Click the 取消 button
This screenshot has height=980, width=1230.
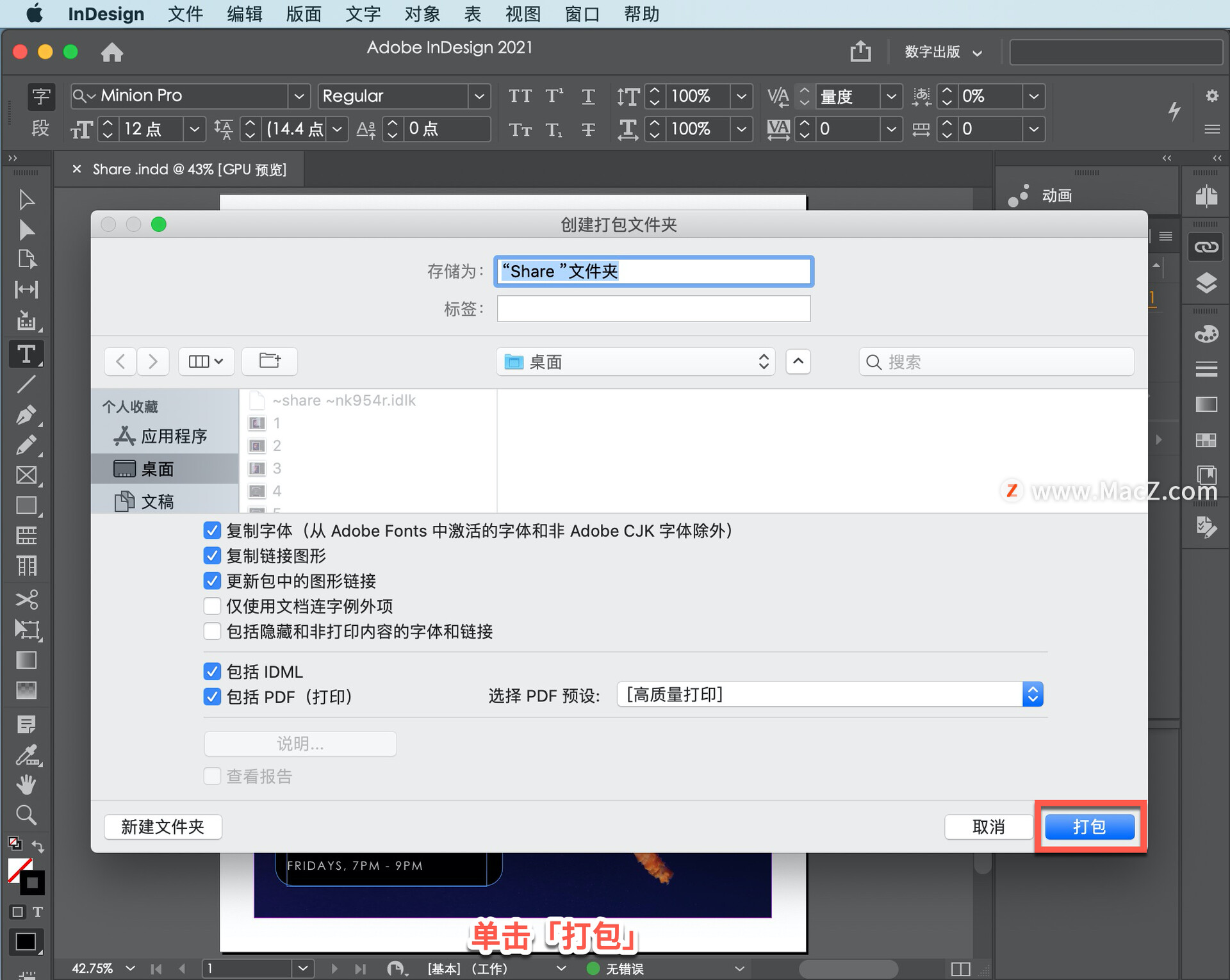[988, 826]
